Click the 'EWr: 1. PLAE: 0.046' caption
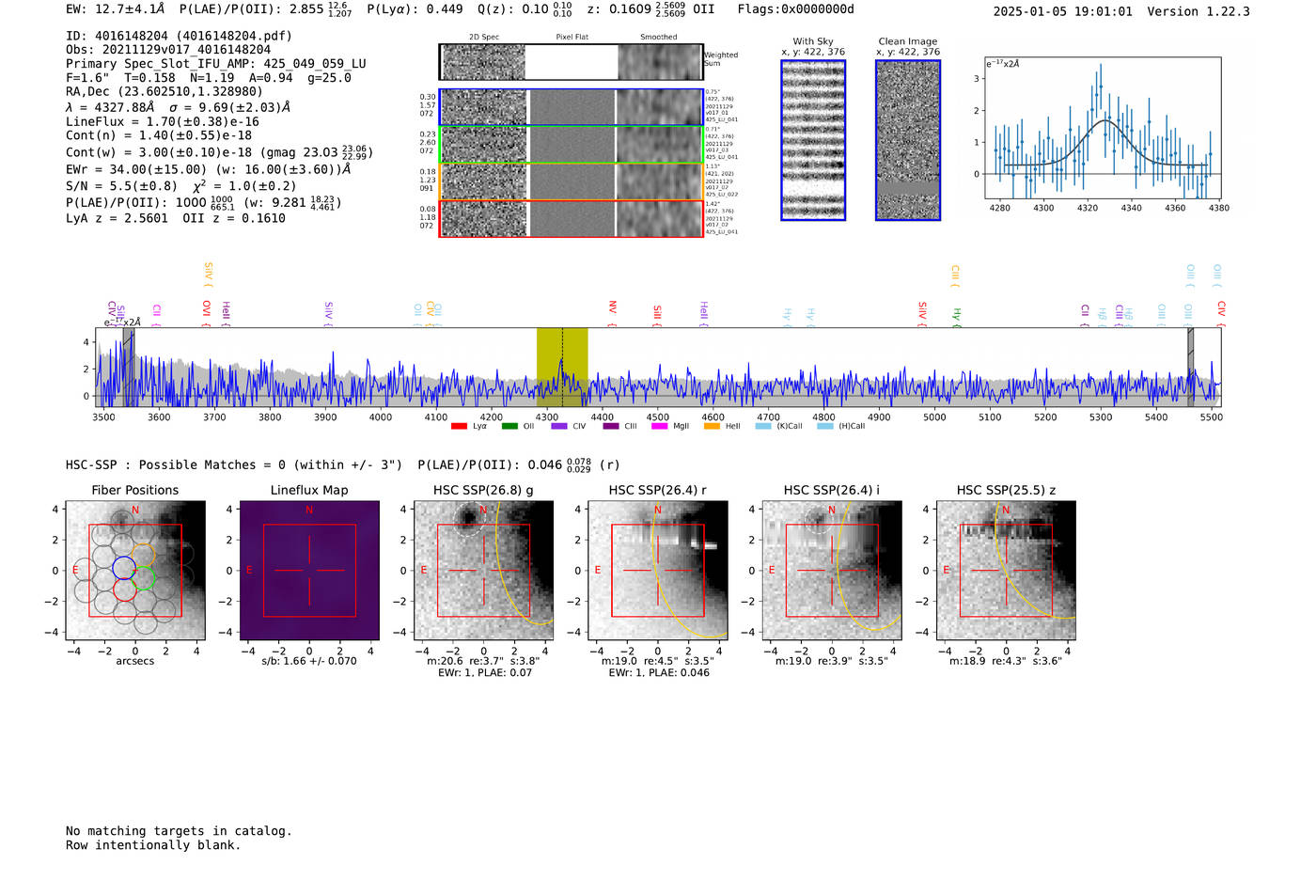1316x896 pixels. click(x=659, y=672)
